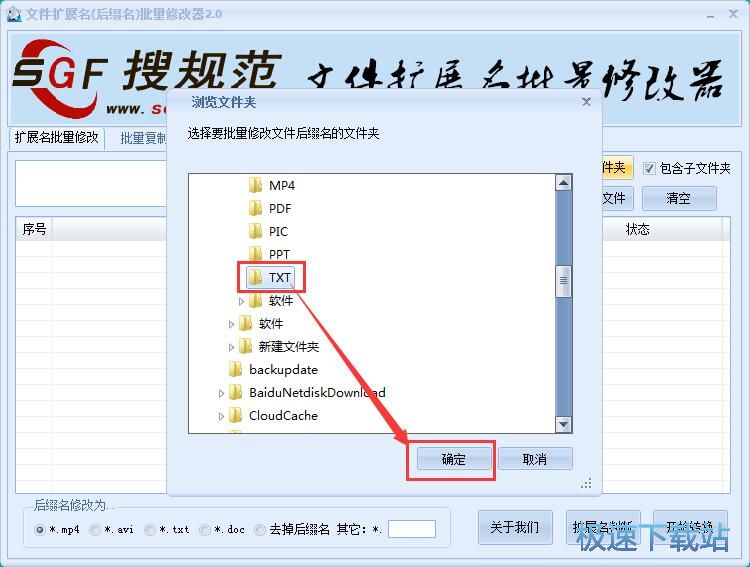This screenshot has width=750, height=567.
Task: Switch to the 扩展名批量修改 tab
Action: [x=56, y=138]
